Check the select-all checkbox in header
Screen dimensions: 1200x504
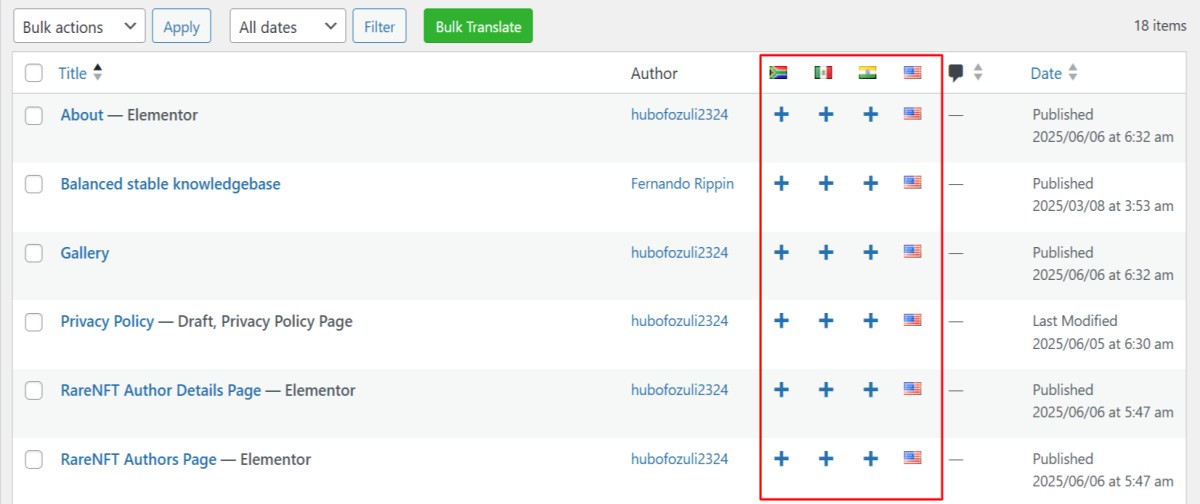pyautogui.click(x=34, y=73)
